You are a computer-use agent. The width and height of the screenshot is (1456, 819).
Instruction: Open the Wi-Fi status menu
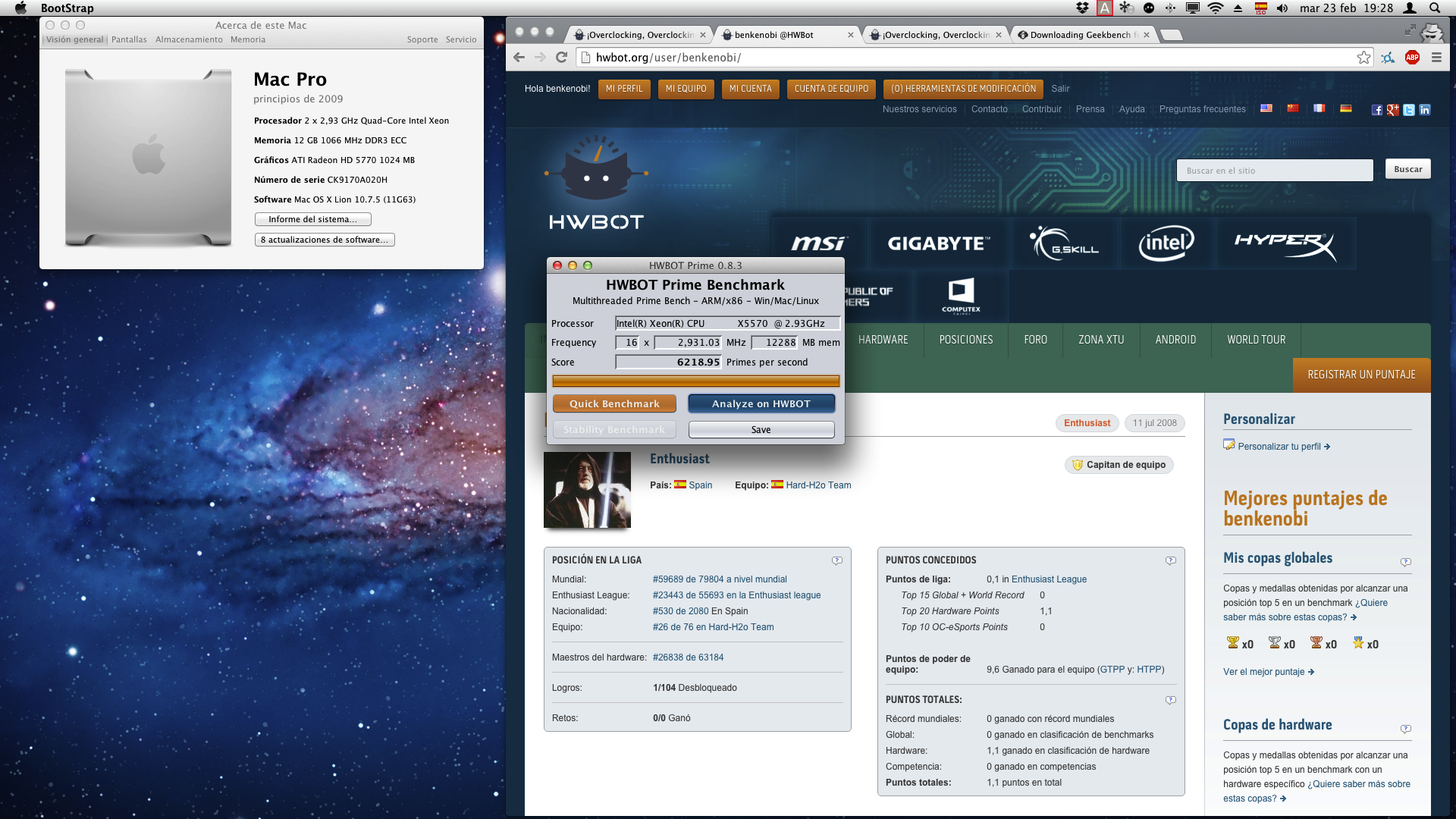click(1216, 8)
